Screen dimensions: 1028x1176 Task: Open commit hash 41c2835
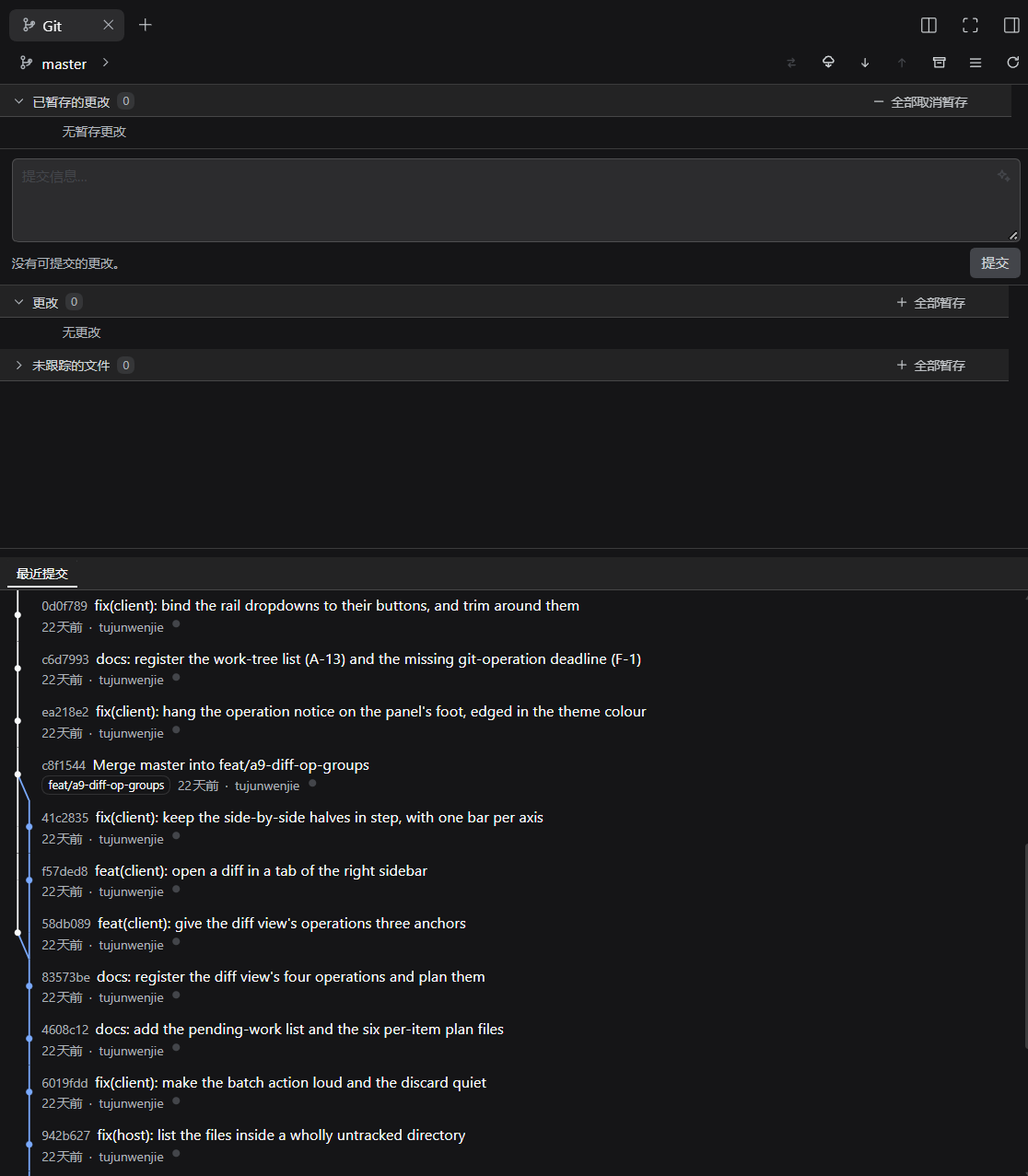pyautogui.click(x=65, y=818)
